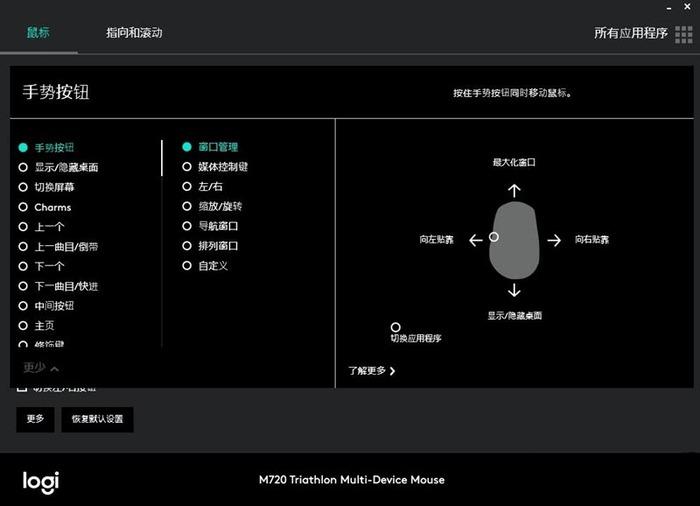This screenshot has width=700, height=506.
Task: Click the left arrow for snap left
Action: 475,240
